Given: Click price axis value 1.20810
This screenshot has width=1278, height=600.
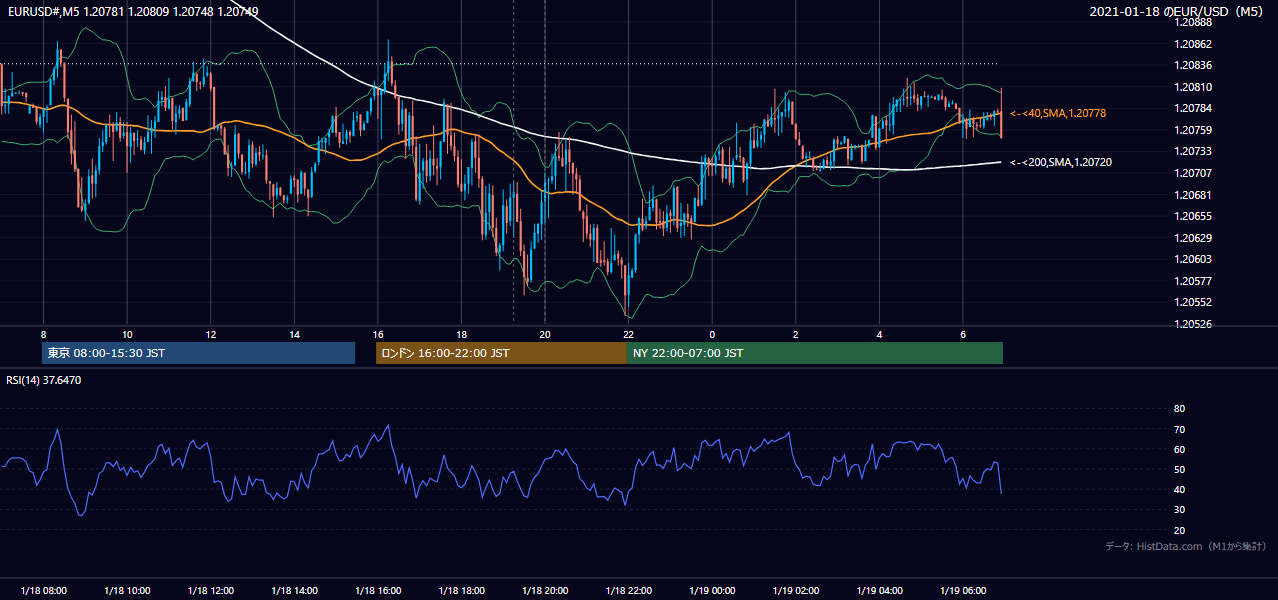Looking at the screenshot, I should 1193,87.
